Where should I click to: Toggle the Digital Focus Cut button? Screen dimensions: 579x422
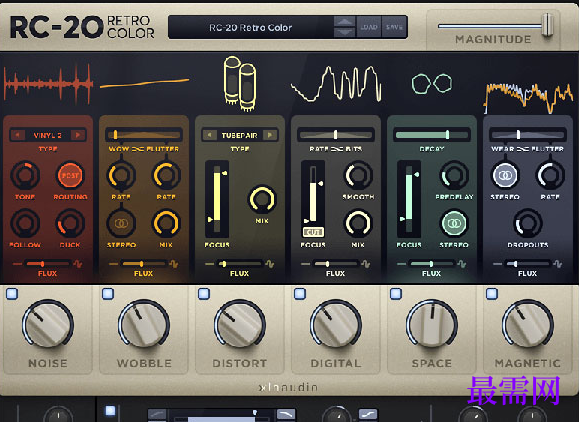[x=313, y=232]
